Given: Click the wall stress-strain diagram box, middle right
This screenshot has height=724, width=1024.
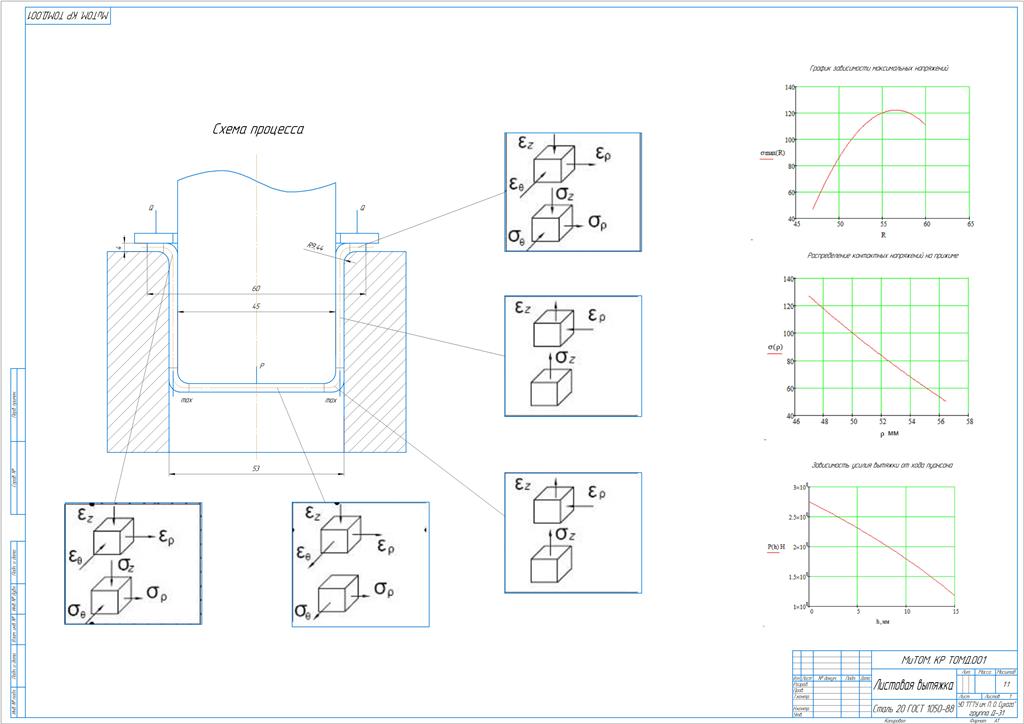Looking at the screenshot, I should 573,356.
